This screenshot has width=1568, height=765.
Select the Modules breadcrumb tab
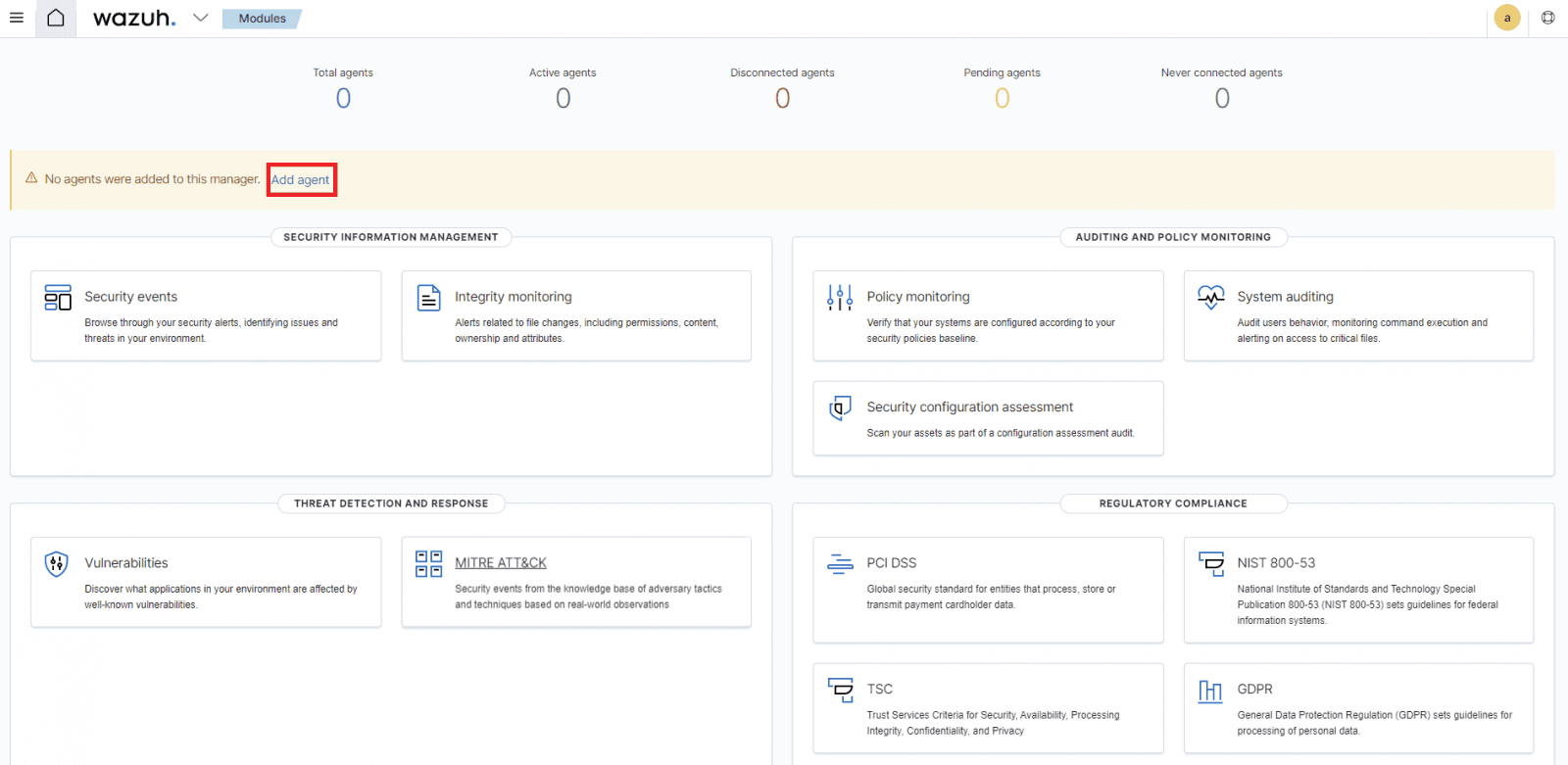[x=262, y=19]
